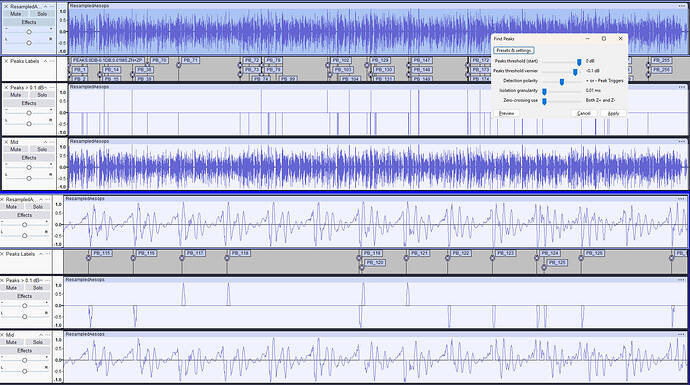Click the circular handle of label PB_118
This screenshot has height=385, width=690.
[x=227, y=258]
